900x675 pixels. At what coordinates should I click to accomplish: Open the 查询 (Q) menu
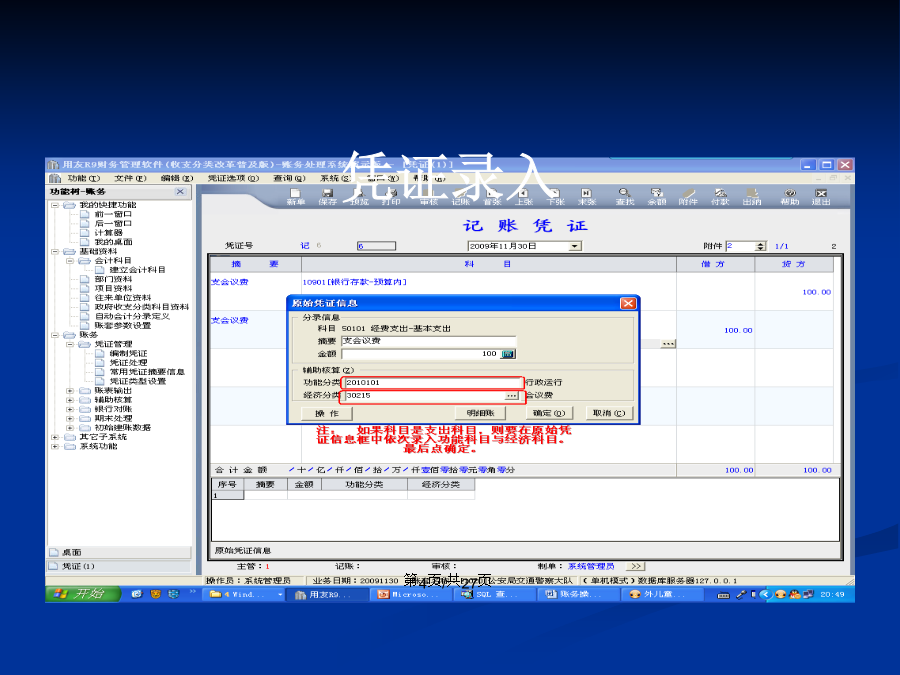tap(289, 179)
